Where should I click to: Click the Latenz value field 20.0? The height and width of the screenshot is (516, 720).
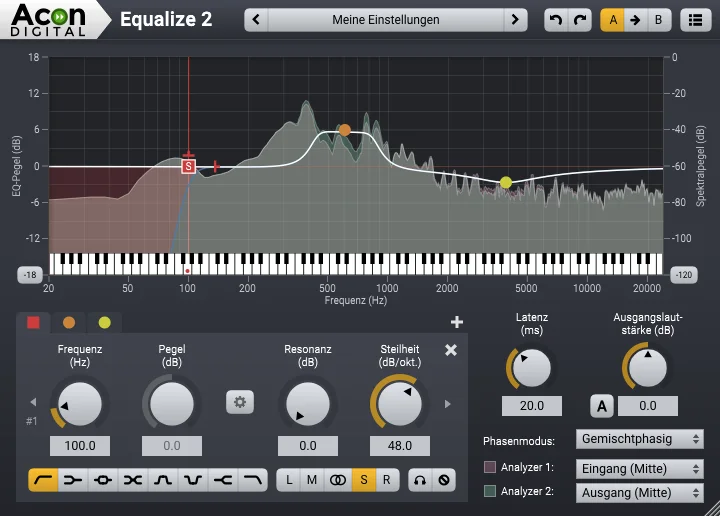(x=531, y=406)
